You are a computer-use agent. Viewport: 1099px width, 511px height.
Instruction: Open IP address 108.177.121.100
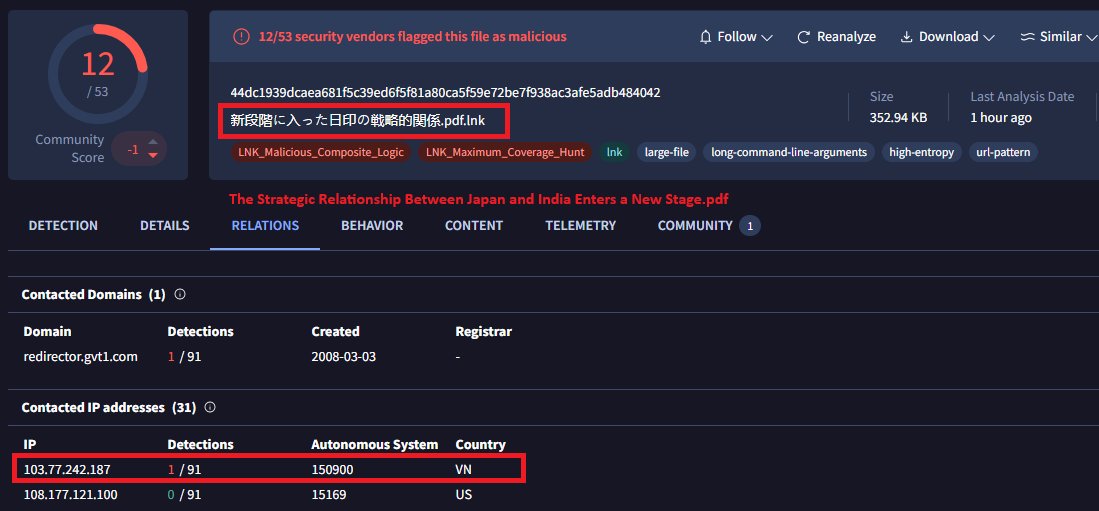70,494
